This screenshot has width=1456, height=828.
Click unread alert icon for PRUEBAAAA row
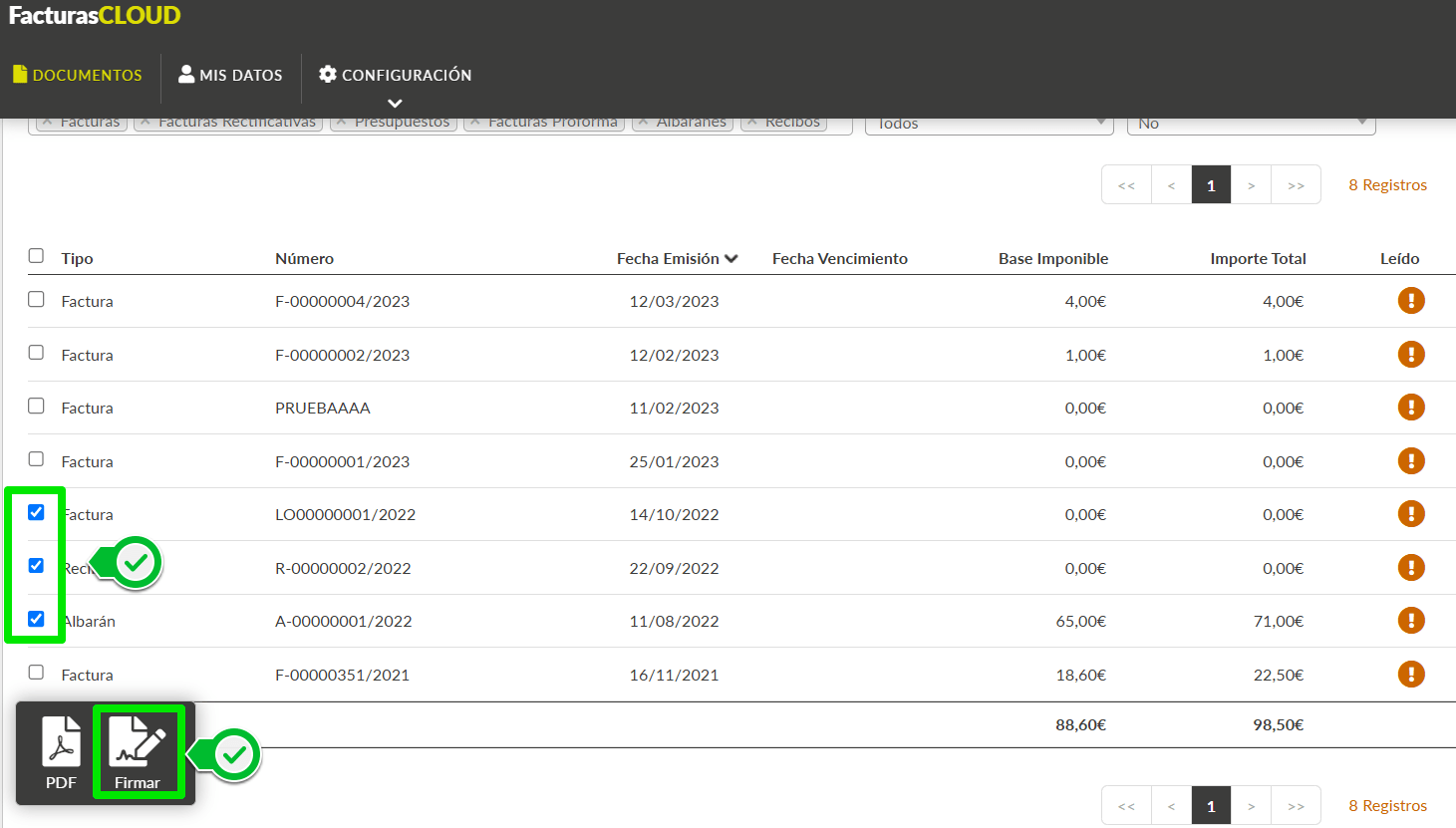pos(1411,407)
